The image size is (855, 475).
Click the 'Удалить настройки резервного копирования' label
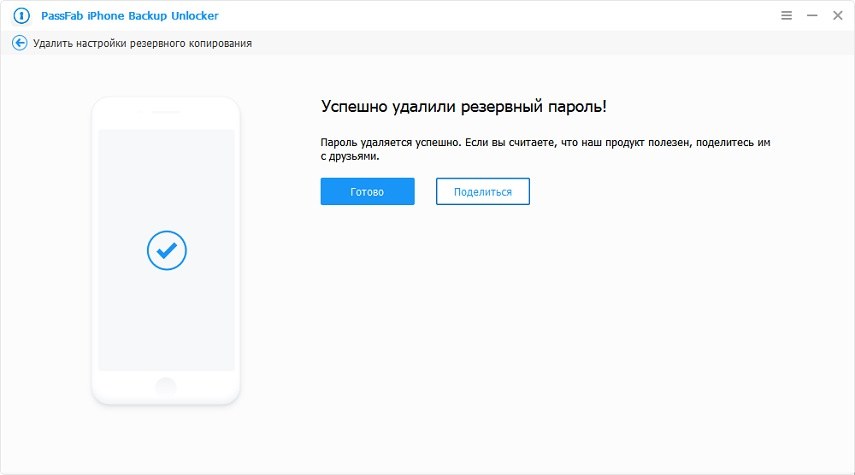[x=142, y=44]
